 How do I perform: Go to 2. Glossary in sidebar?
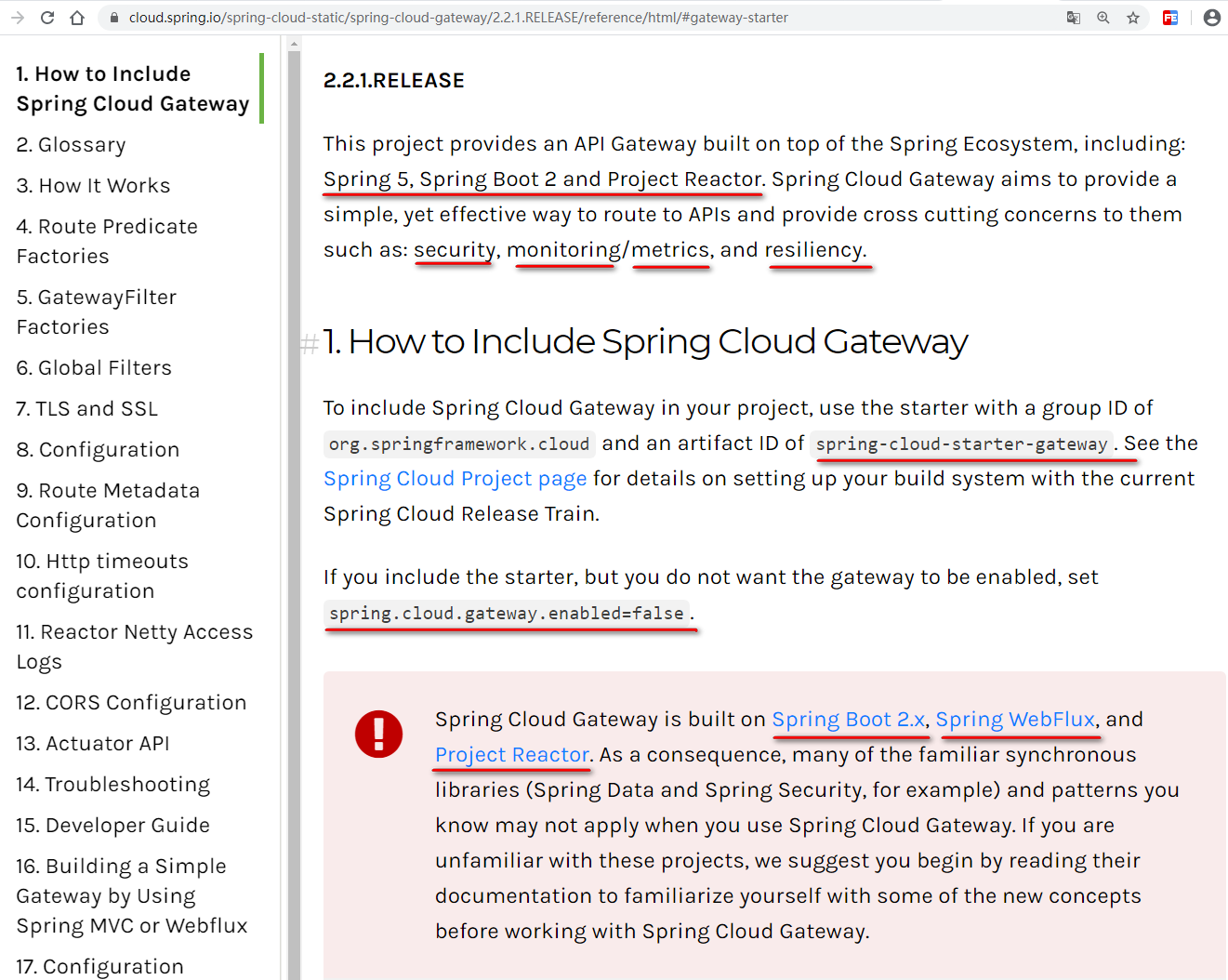click(x=72, y=145)
